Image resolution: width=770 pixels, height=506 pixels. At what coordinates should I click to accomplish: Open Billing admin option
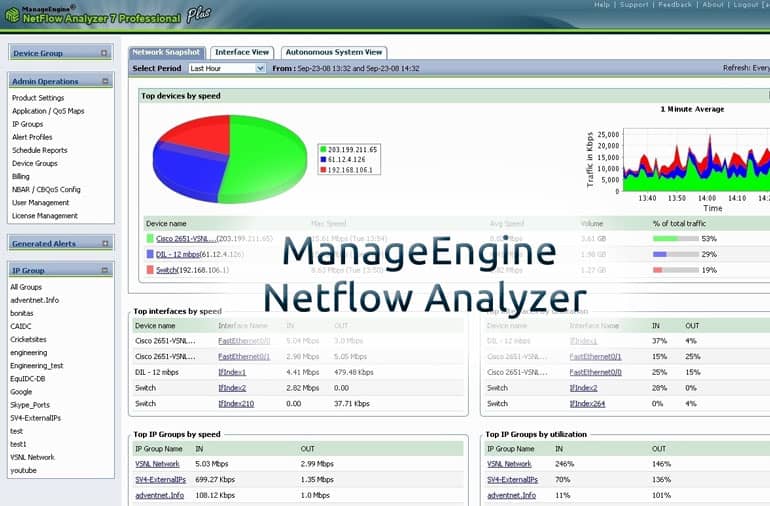coord(21,176)
